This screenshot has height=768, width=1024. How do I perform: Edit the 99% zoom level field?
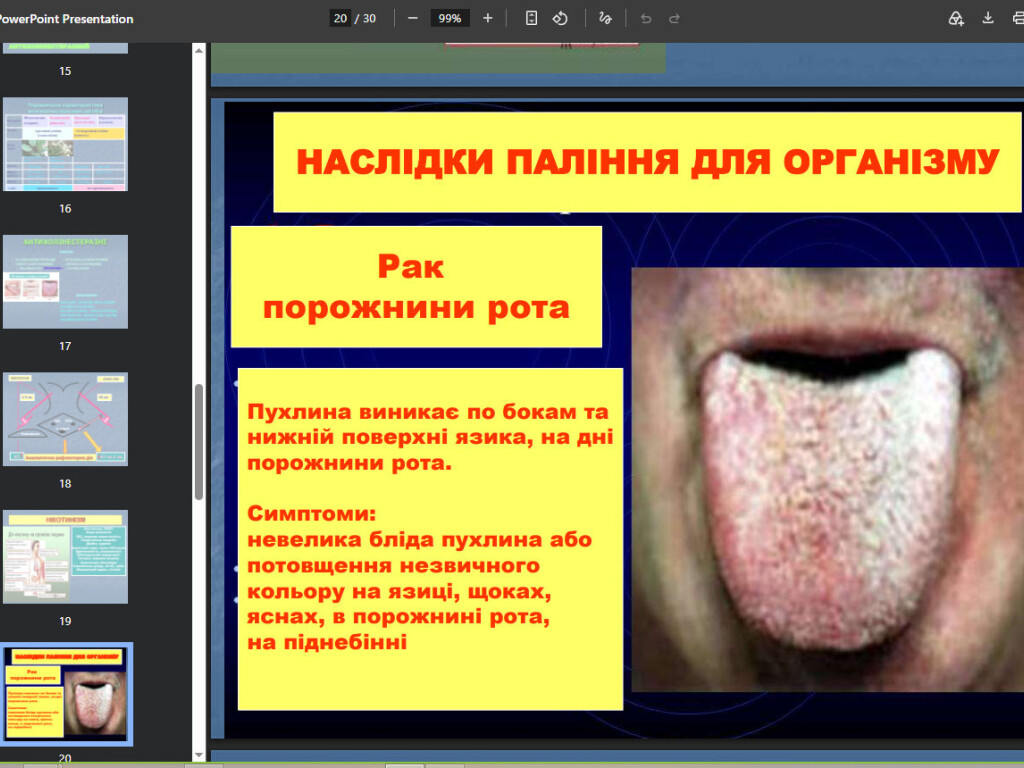[449, 18]
